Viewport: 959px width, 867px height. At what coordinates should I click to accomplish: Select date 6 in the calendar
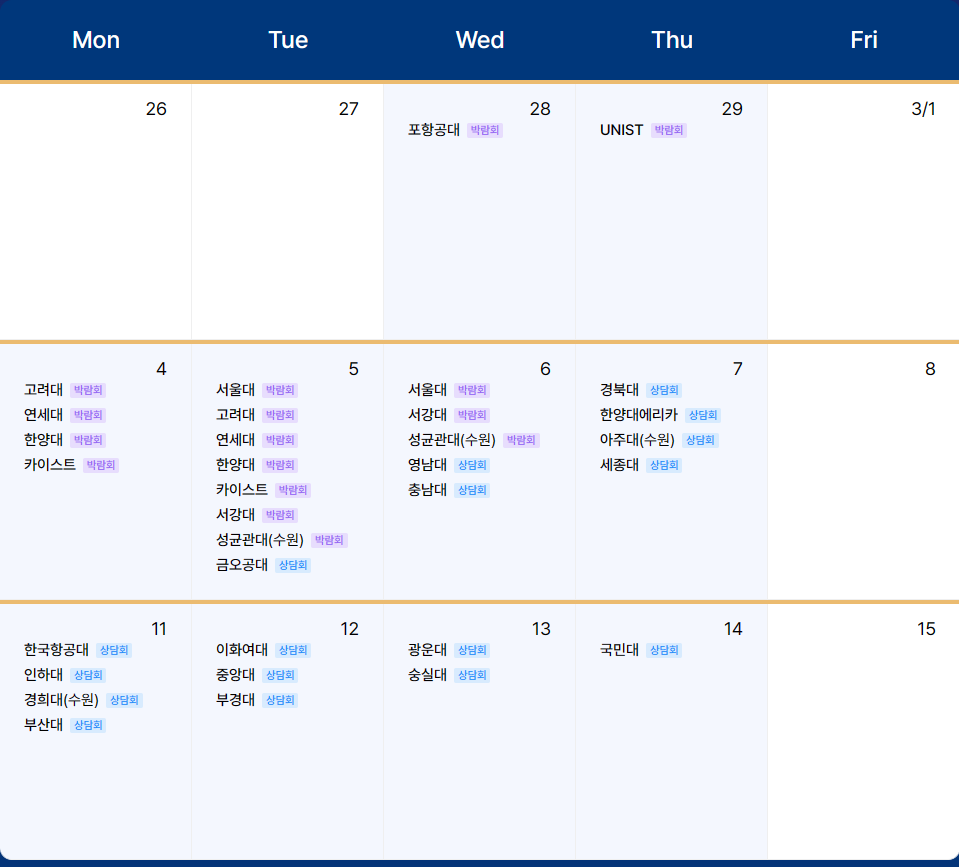click(x=546, y=369)
